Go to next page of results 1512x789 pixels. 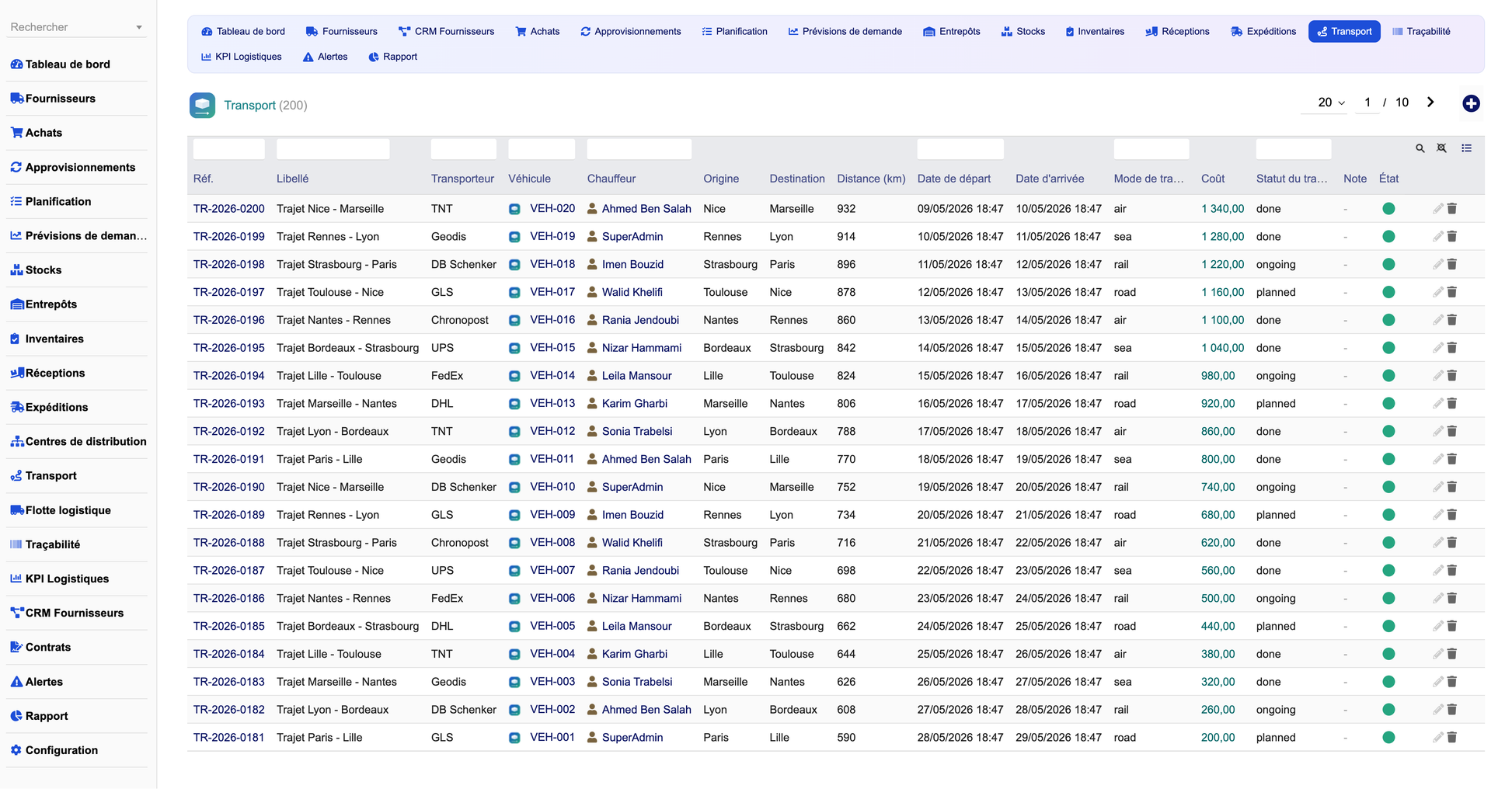tap(1430, 103)
